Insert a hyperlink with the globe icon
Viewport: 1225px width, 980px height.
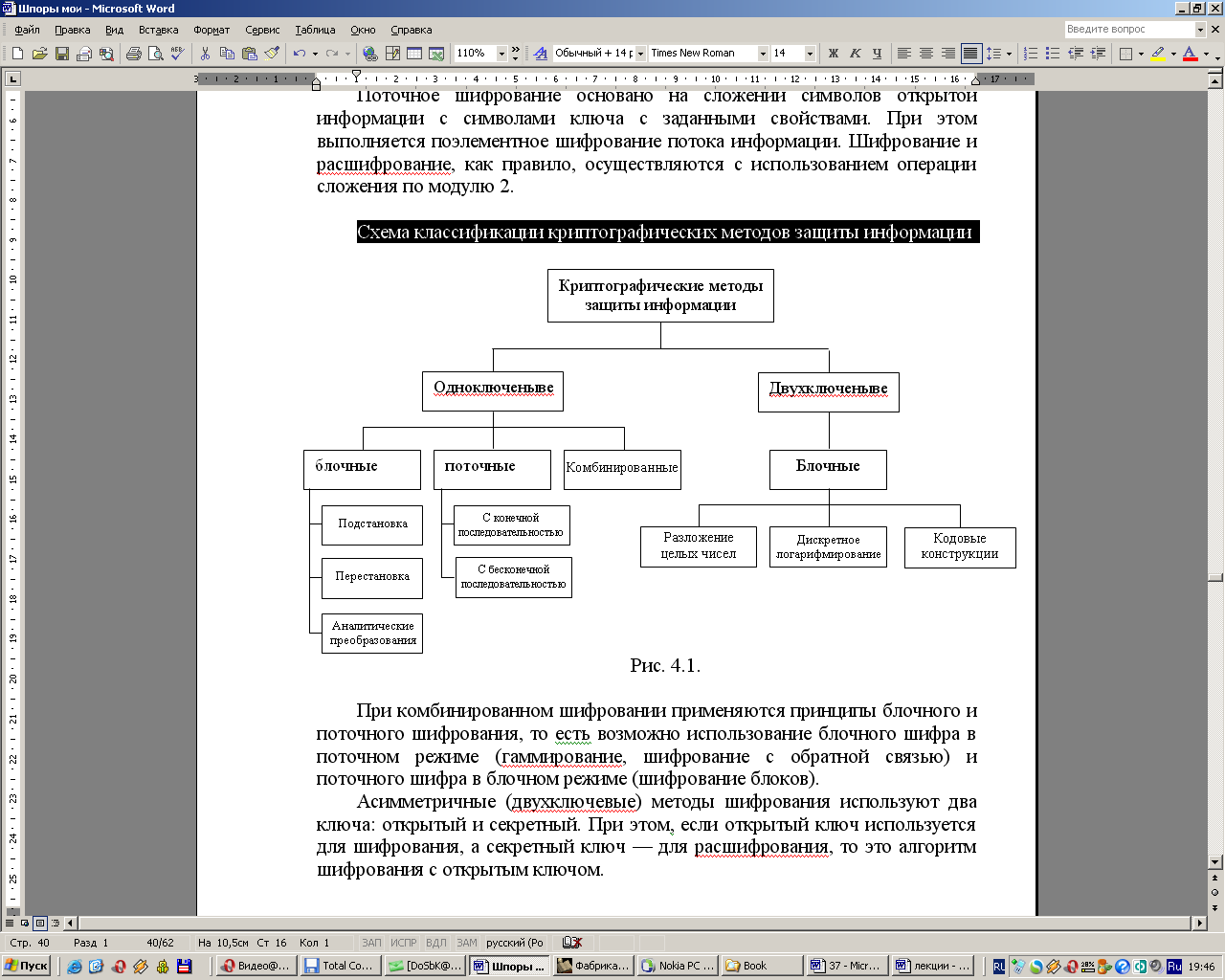(x=370, y=54)
